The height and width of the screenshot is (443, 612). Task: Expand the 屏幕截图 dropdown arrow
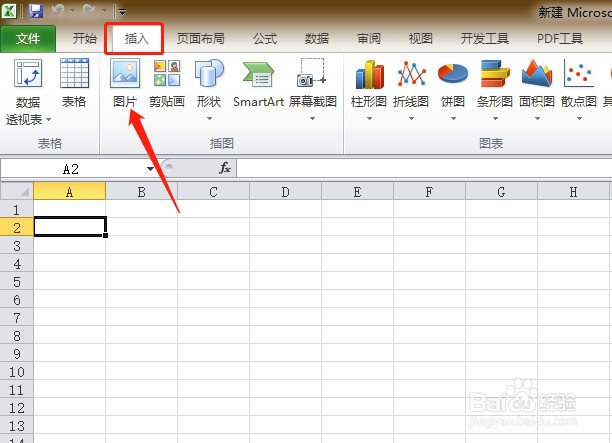[x=312, y=118]
